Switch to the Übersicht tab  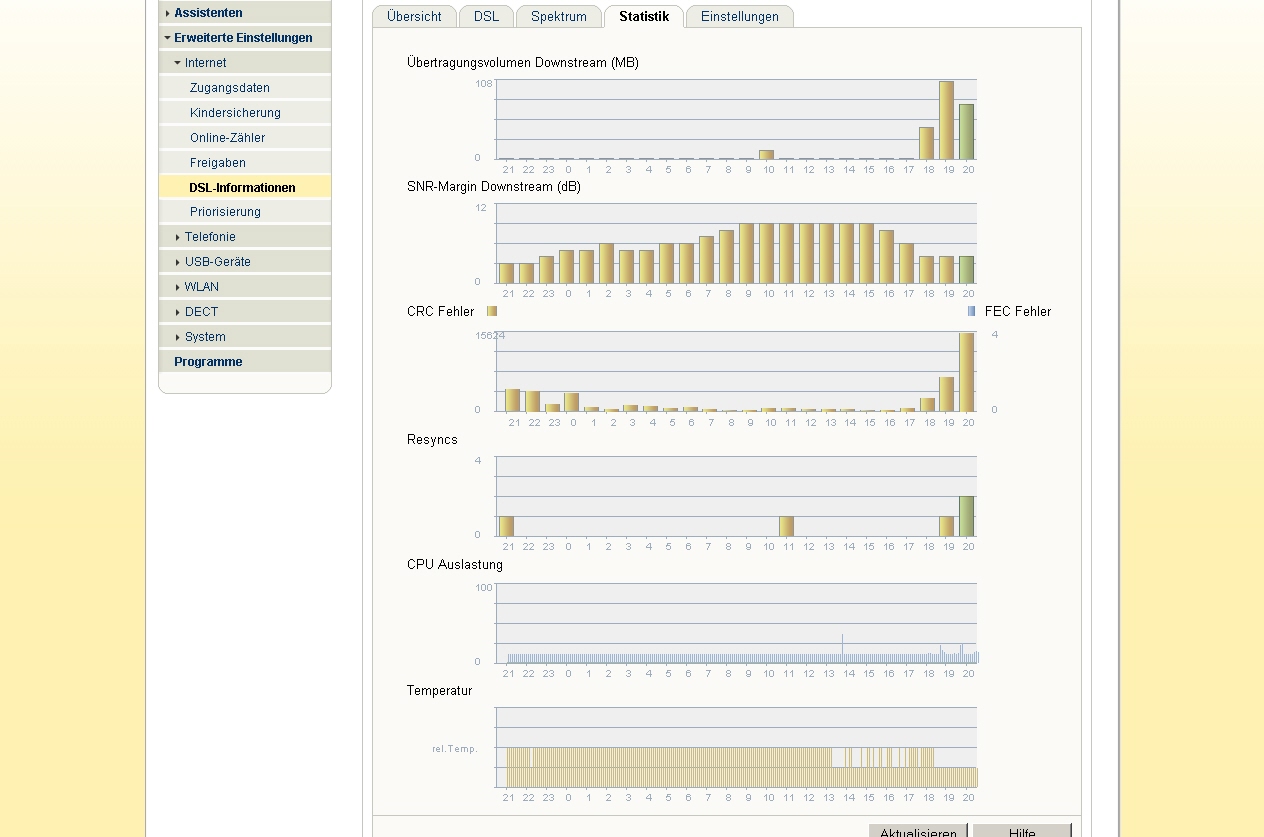click(x=414, y=17)
